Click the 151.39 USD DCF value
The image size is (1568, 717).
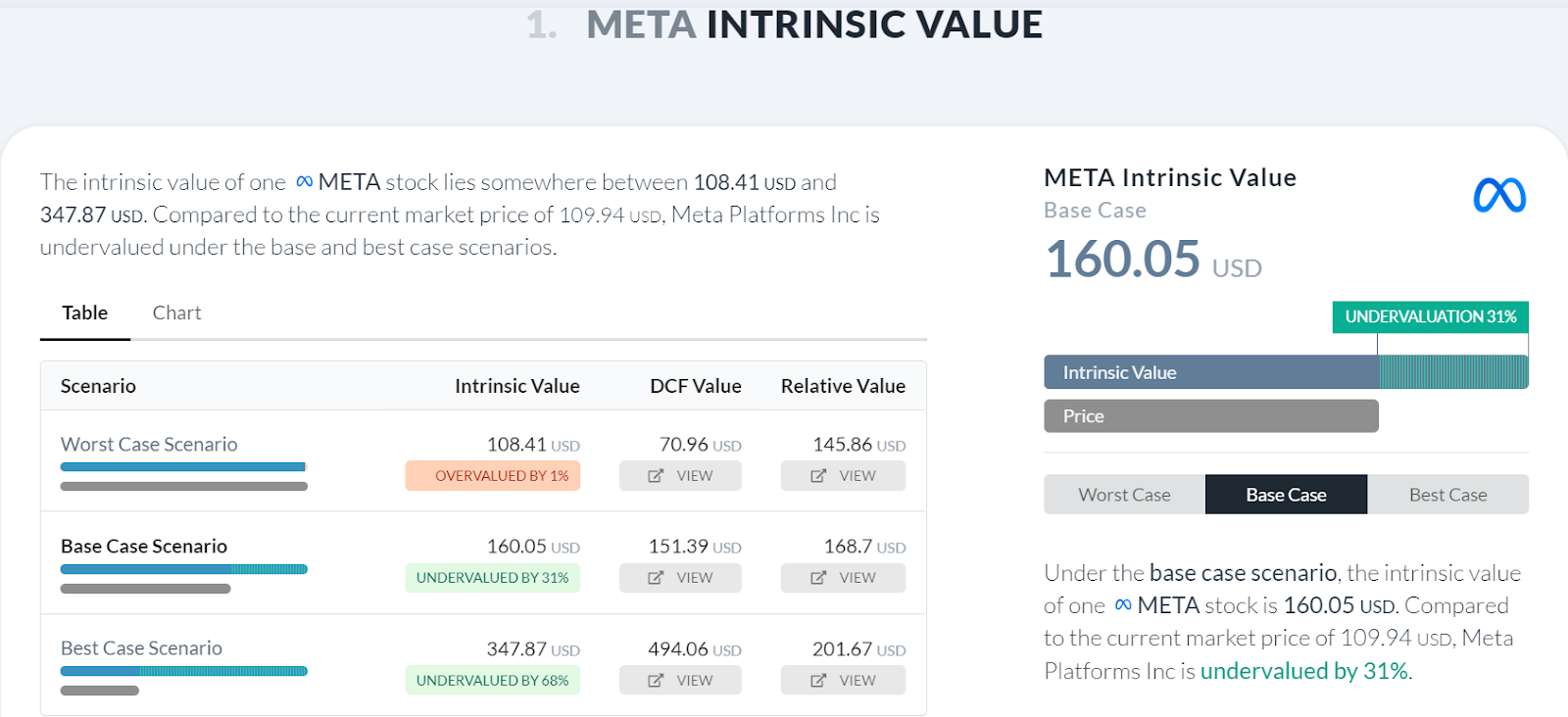tap(695, 546)
